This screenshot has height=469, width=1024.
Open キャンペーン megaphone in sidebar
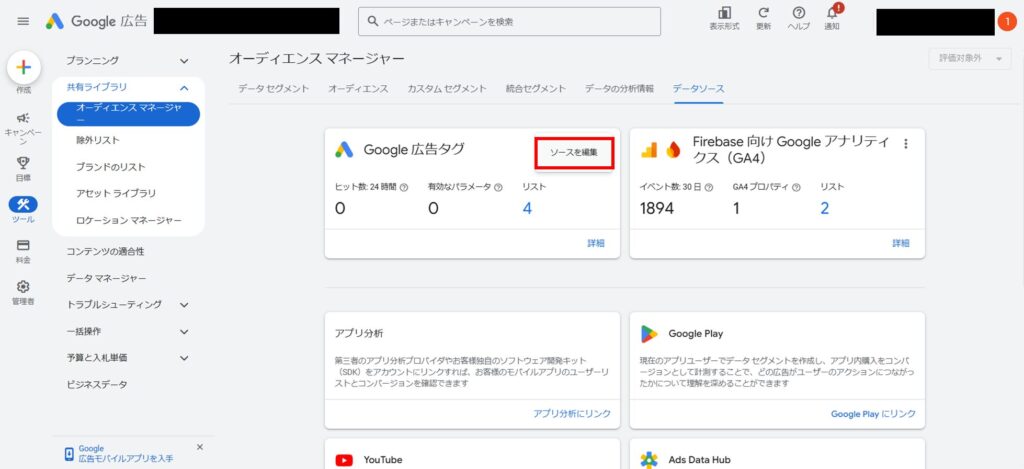pos(23,118)
